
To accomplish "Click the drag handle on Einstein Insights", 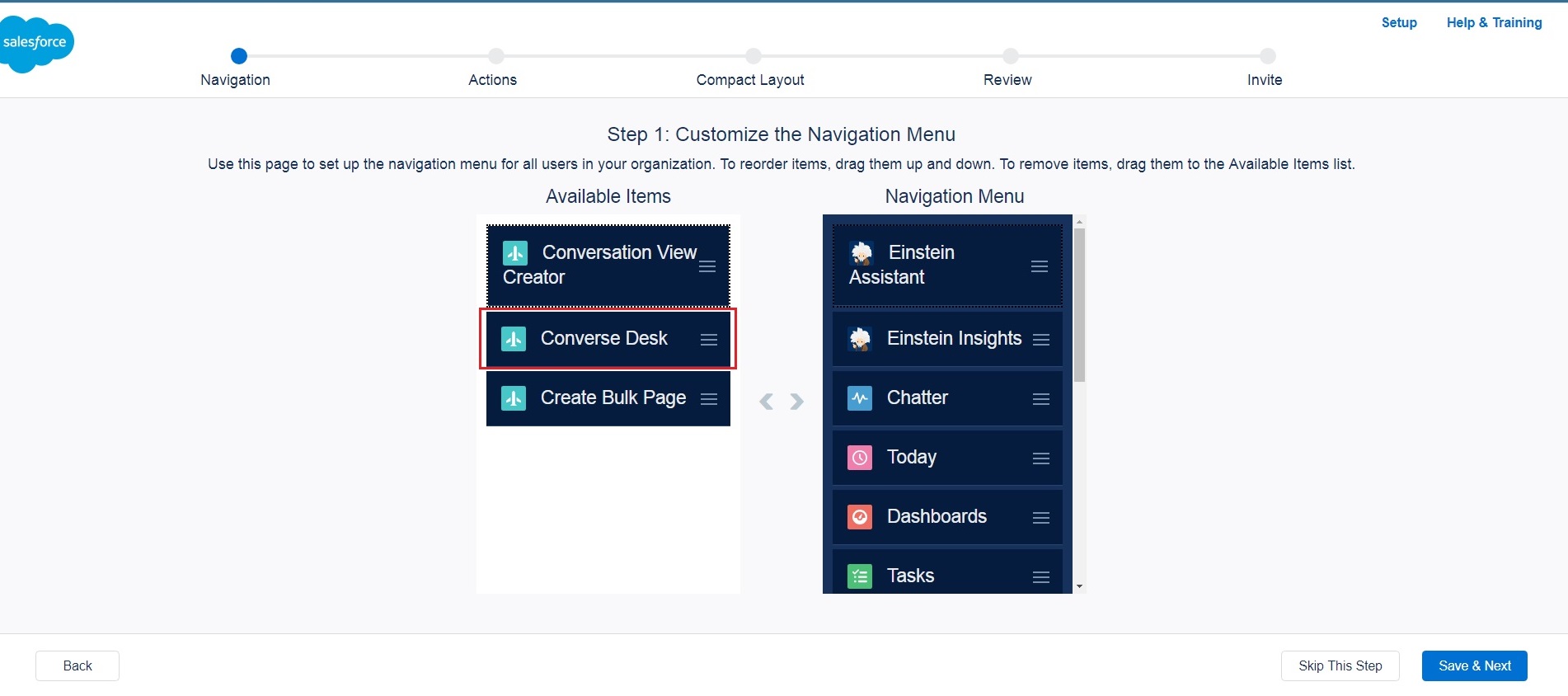I will tap(1041, 339).
